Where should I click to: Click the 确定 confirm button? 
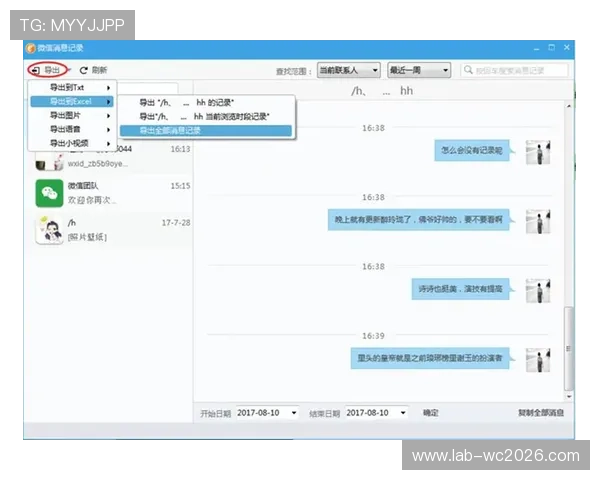430,413
